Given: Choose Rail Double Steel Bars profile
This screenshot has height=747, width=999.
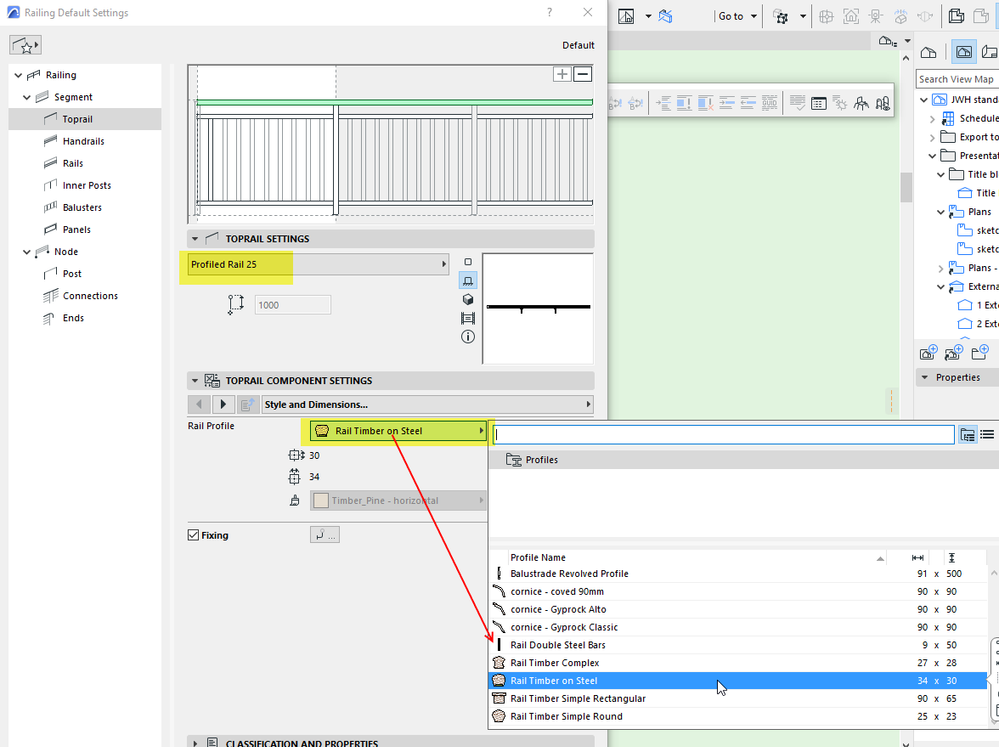Looking at the screenshot, I should click(738, 645).
